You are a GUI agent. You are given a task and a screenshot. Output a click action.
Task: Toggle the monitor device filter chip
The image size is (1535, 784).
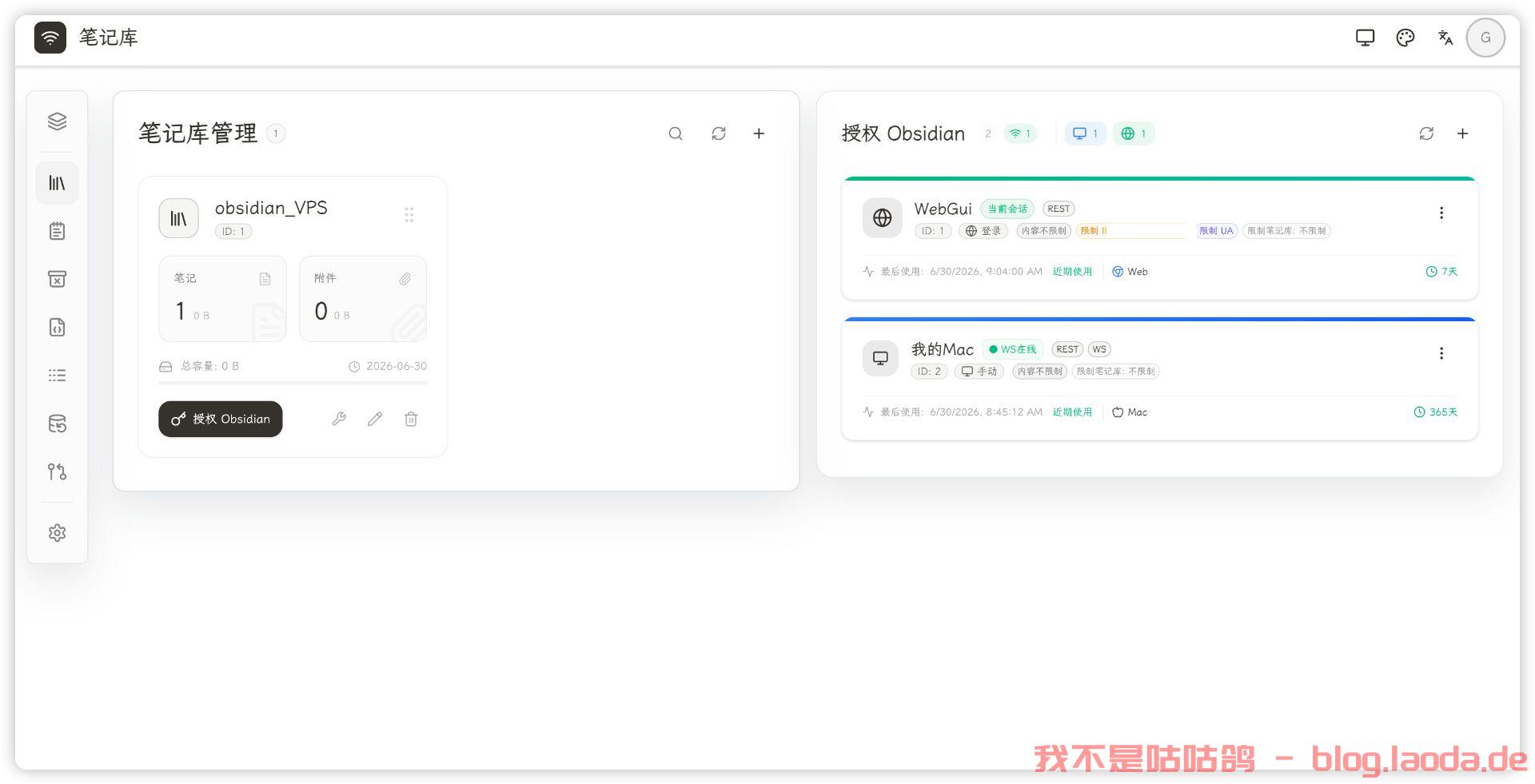click(1085, 133)
